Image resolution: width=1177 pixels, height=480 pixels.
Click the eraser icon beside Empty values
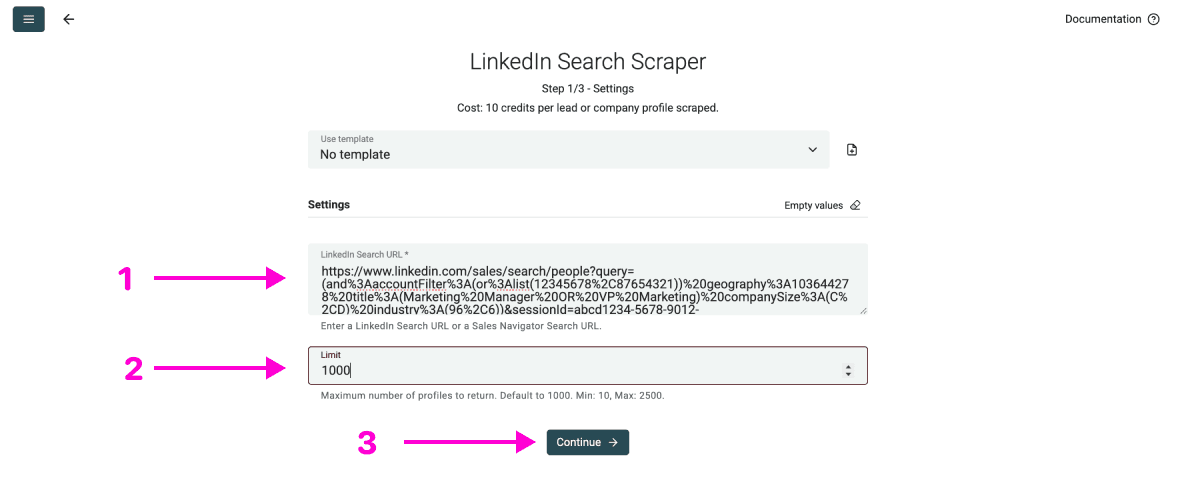pyautogui.click(x=855, y=205)
